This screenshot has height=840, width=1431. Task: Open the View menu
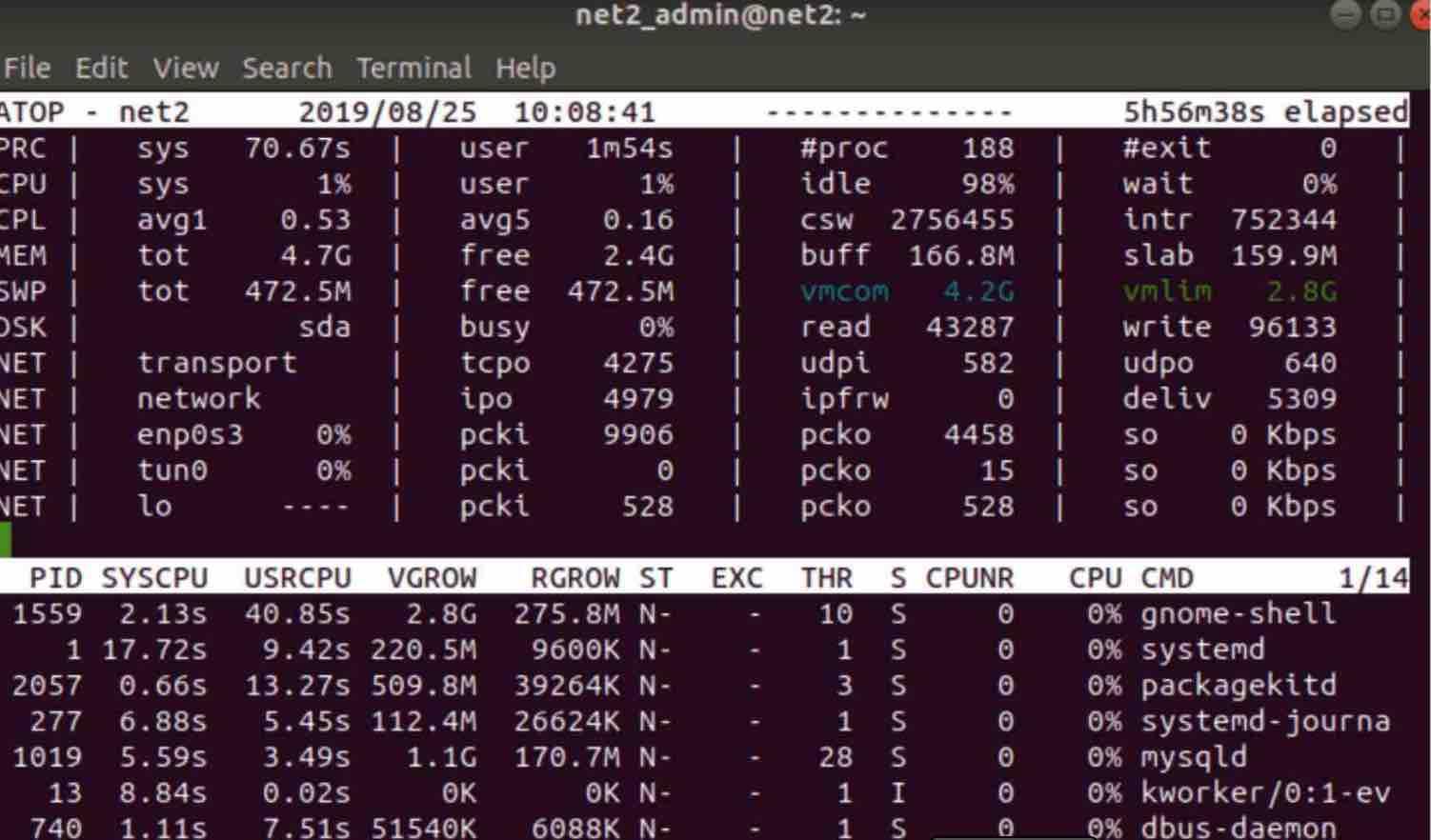click(x=187, y=68)
